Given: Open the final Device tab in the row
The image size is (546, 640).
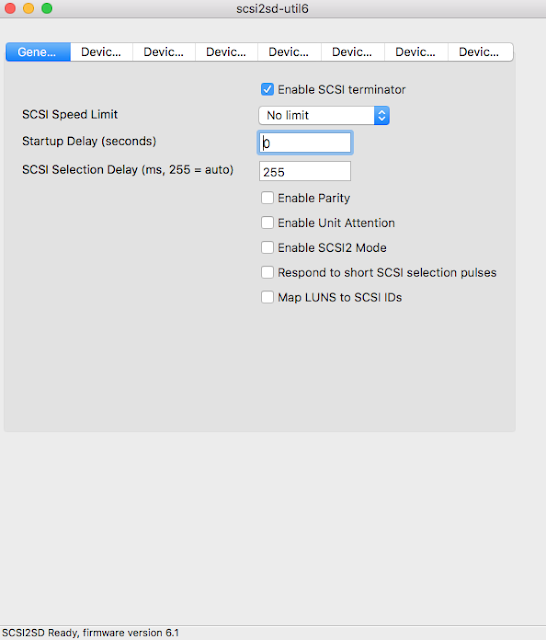Looking at the screenshot, I should (x=480, y=52).
